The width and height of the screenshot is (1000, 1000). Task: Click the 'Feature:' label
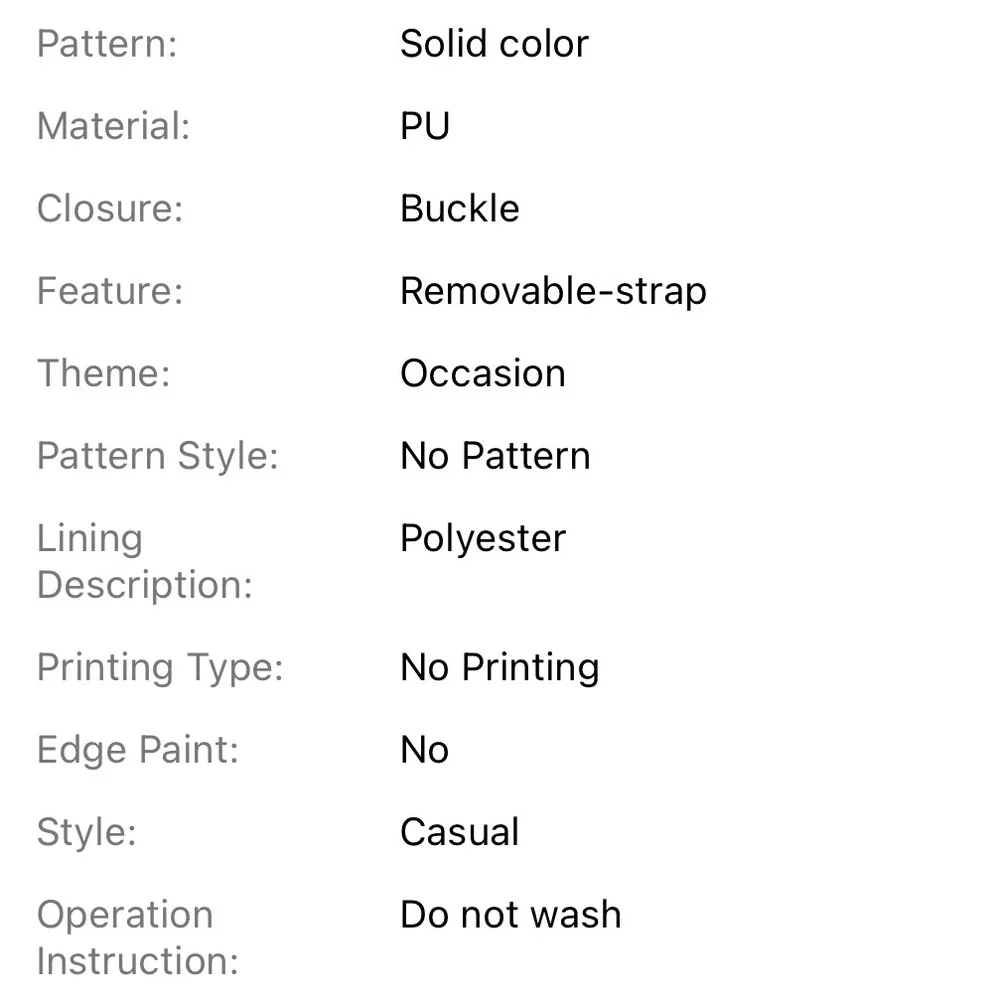pos(110,291)
